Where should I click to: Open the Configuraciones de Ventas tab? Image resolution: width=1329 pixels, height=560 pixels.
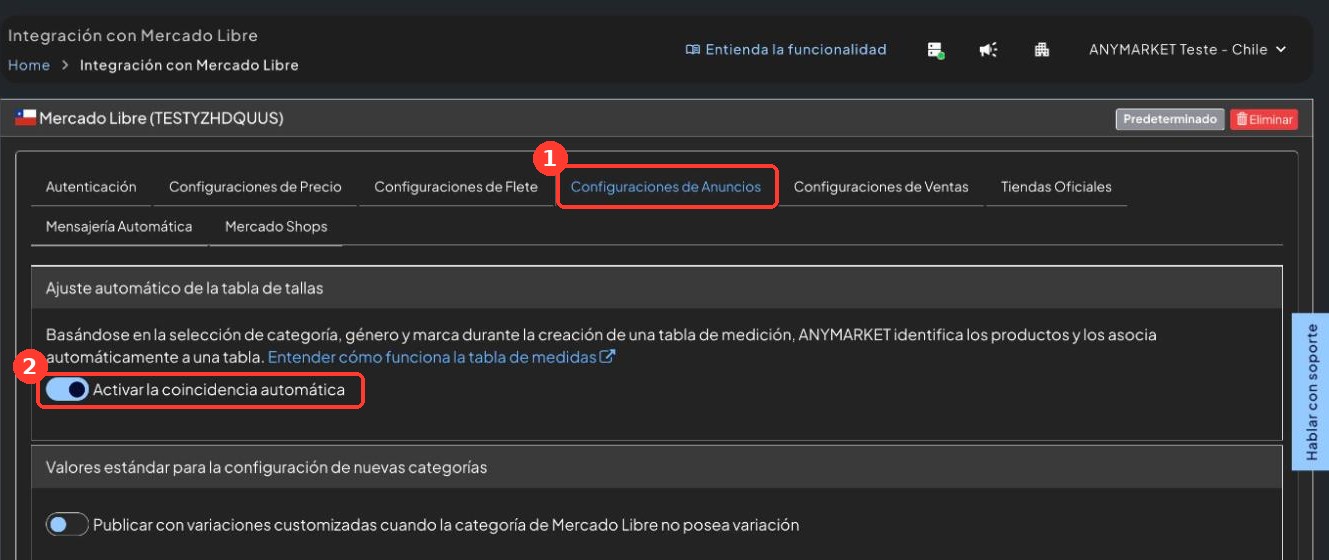[881, 187]
